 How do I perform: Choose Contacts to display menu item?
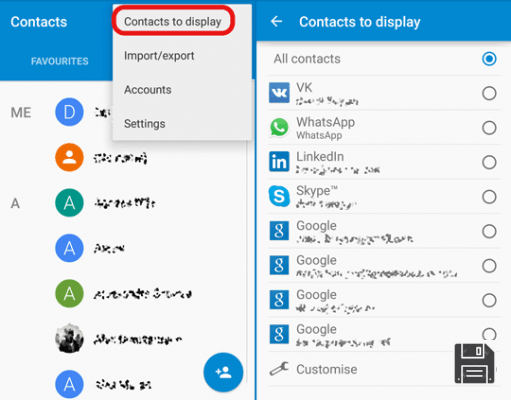point(173,22)
